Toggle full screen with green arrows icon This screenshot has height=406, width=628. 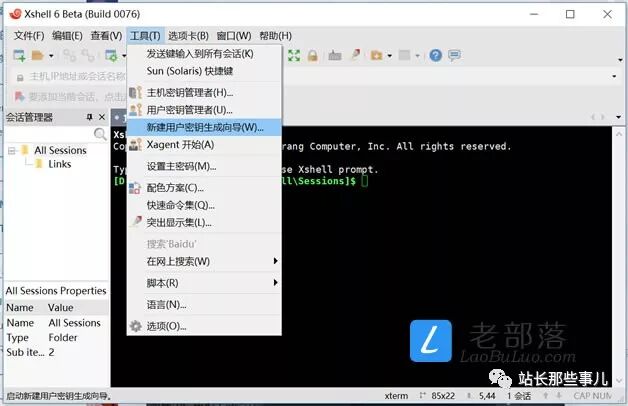(x=294, y=56)
